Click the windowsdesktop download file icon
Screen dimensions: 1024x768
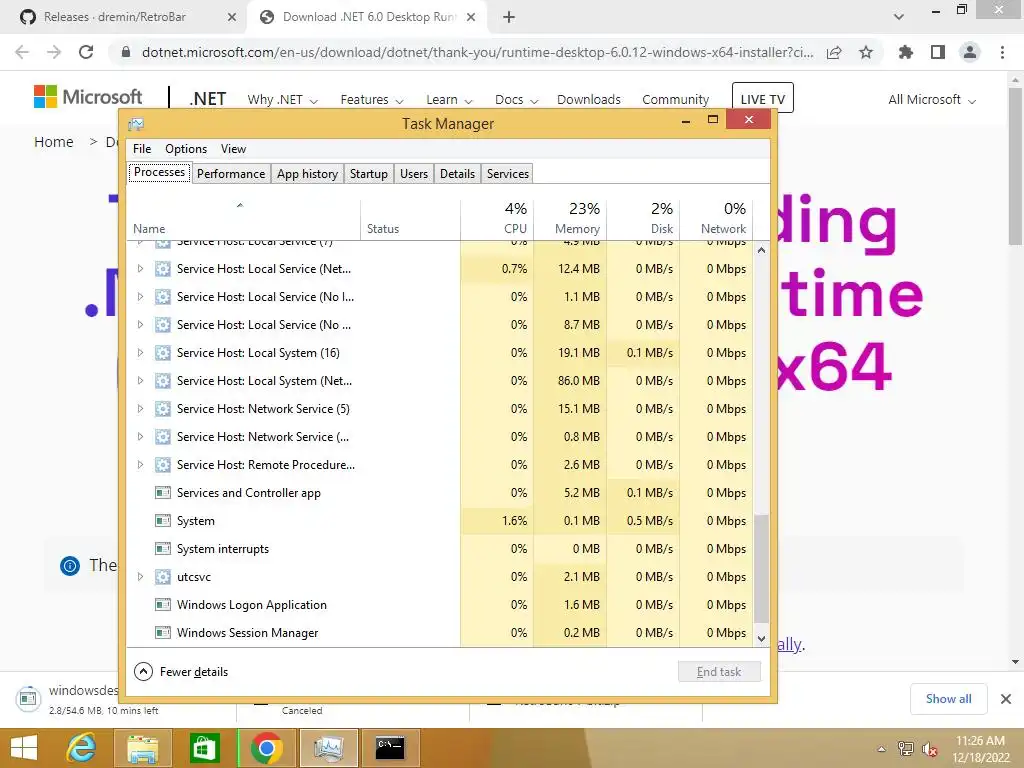point(27,698)
